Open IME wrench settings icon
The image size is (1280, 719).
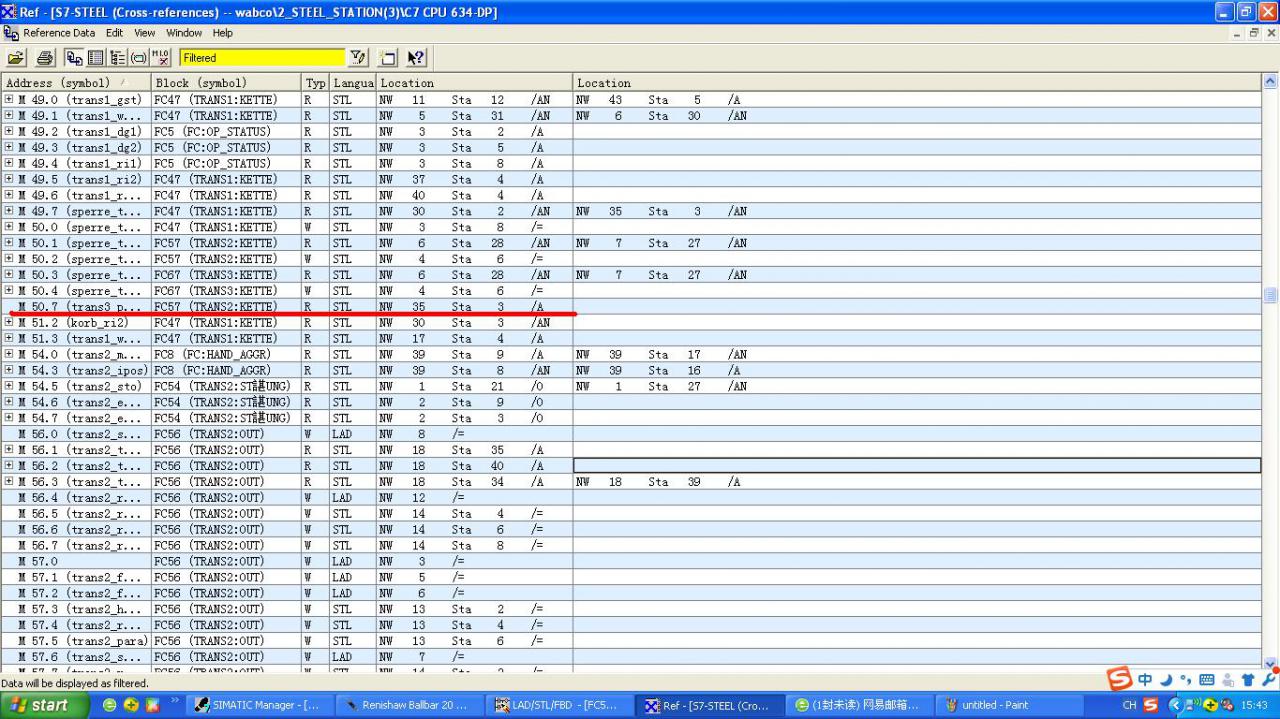(x=1267, y=680)
